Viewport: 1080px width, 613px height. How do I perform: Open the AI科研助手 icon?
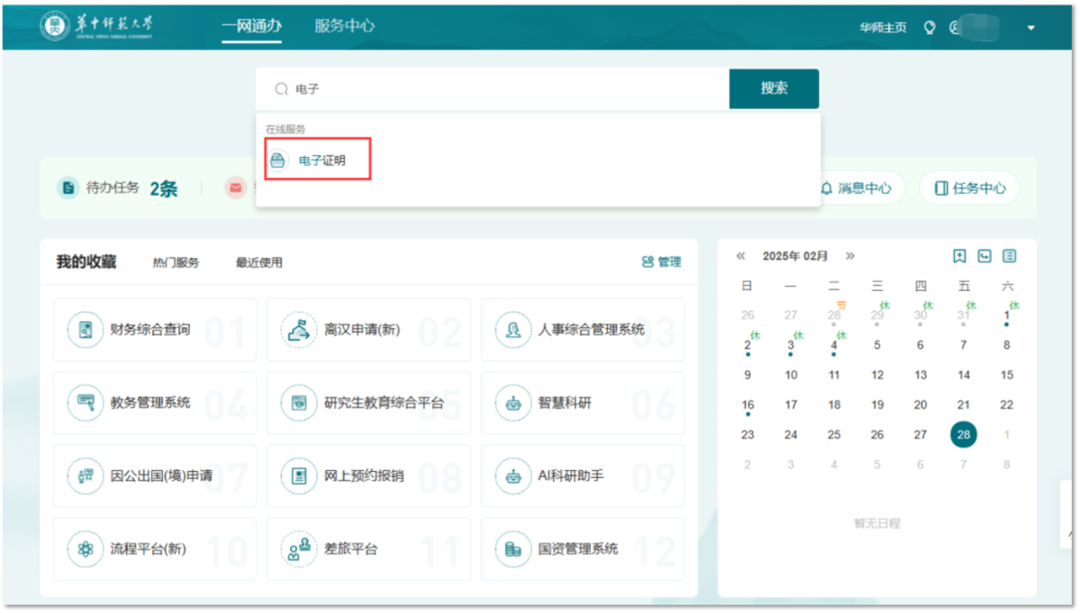pos(514,476)
